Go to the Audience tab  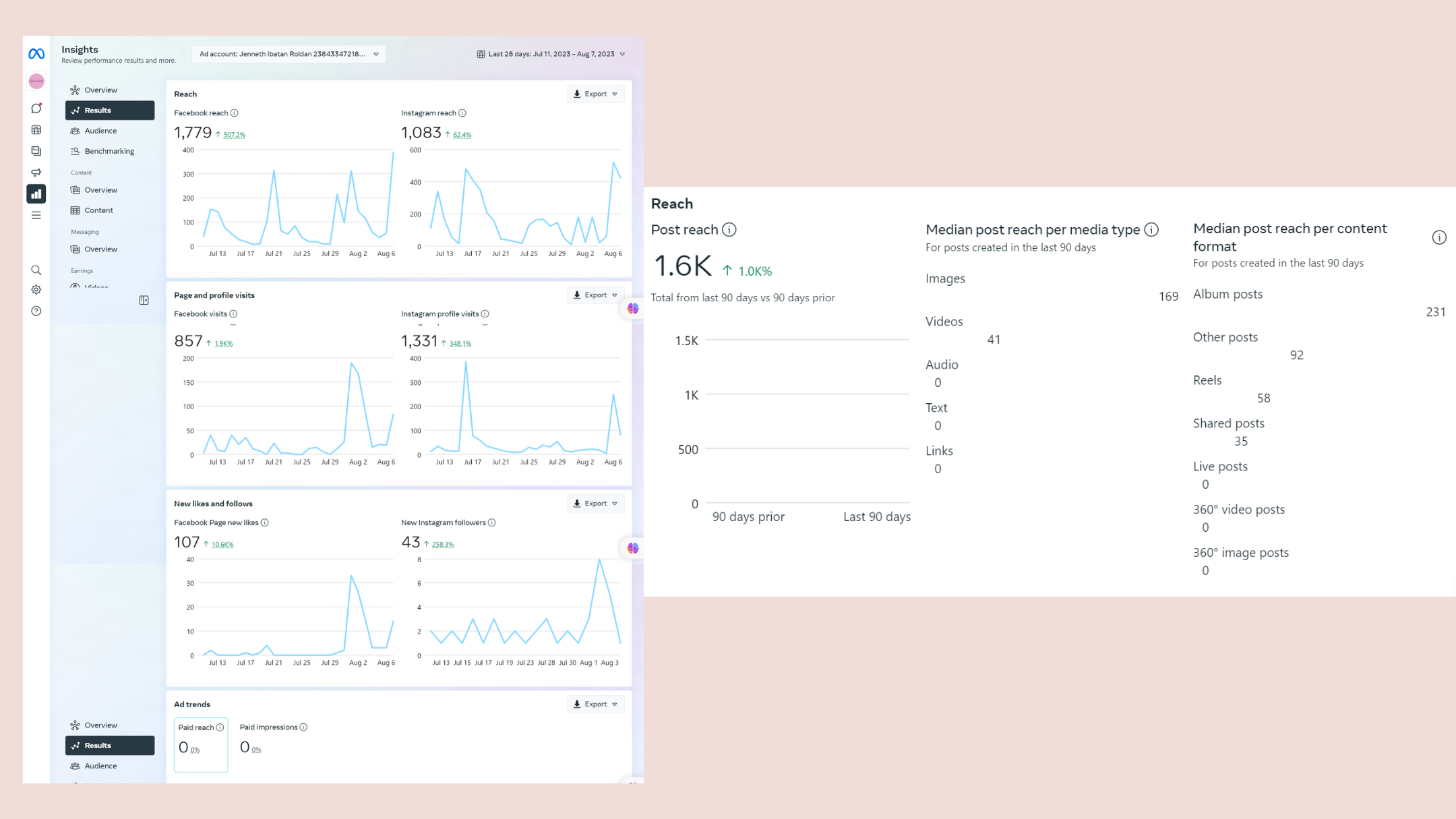click(100, 131)
